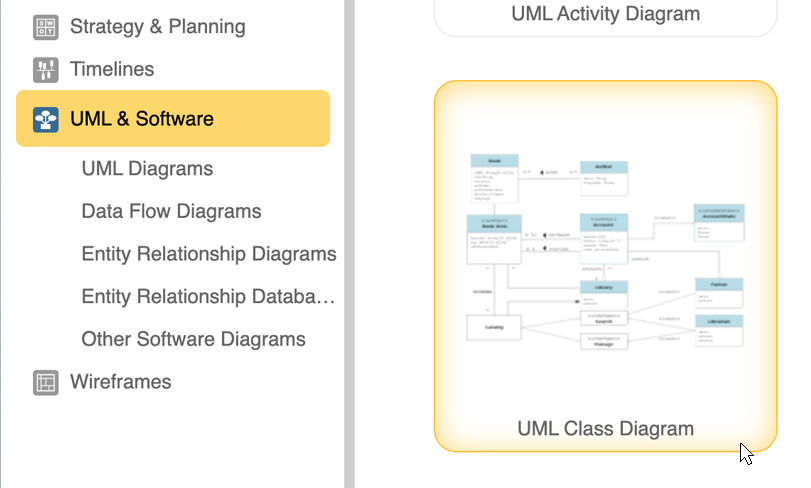Select the Entity Relationship Databa… subcategory
Image resolution: width=811 pixels, height=488 pixels.
coord(208,296)
